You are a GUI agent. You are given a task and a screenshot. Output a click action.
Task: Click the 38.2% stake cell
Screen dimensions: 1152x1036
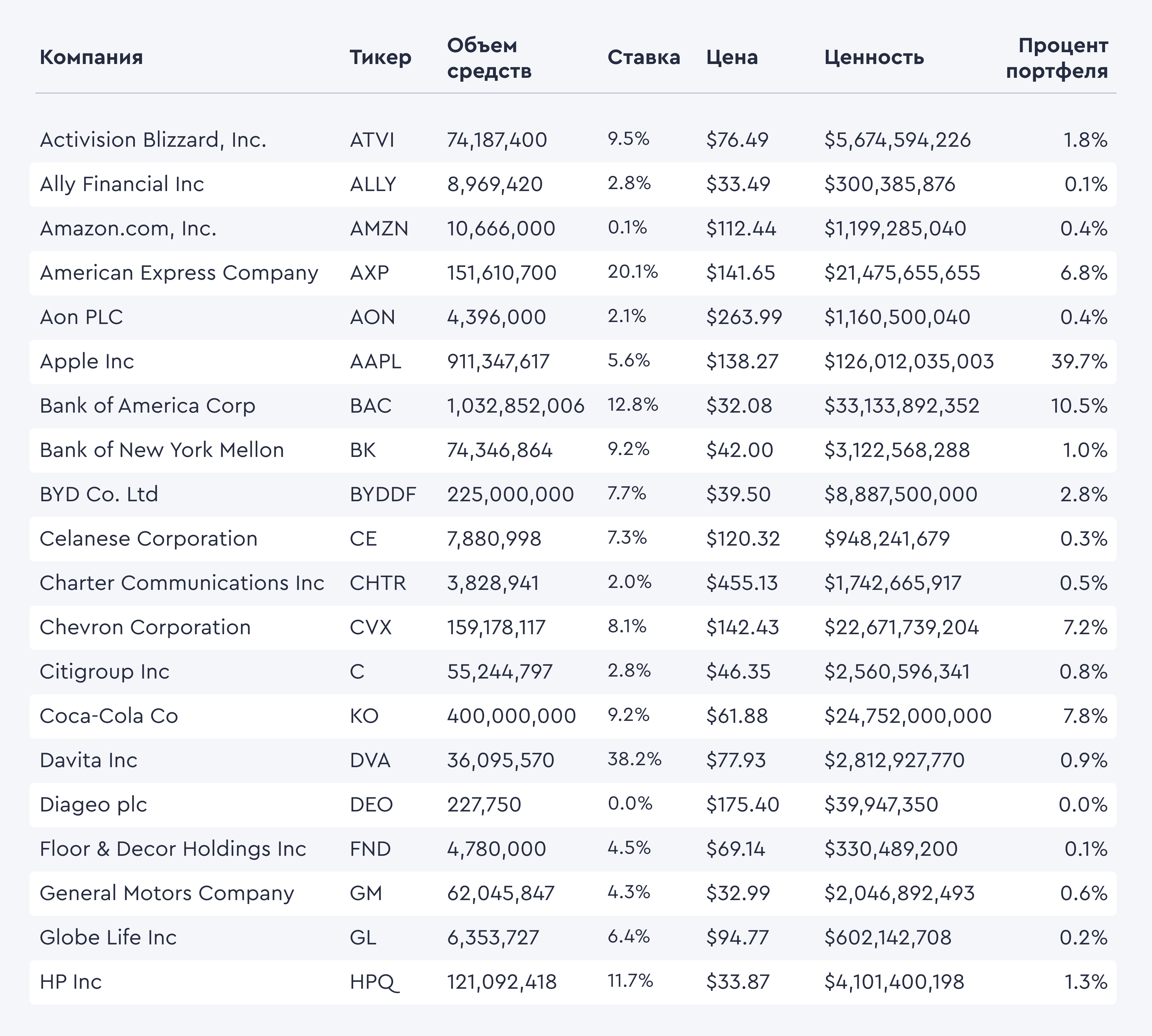click(x=634, y=759)
